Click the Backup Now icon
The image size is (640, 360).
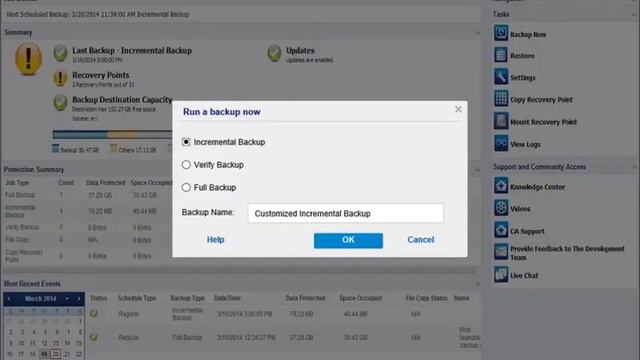tap(501, 33)
